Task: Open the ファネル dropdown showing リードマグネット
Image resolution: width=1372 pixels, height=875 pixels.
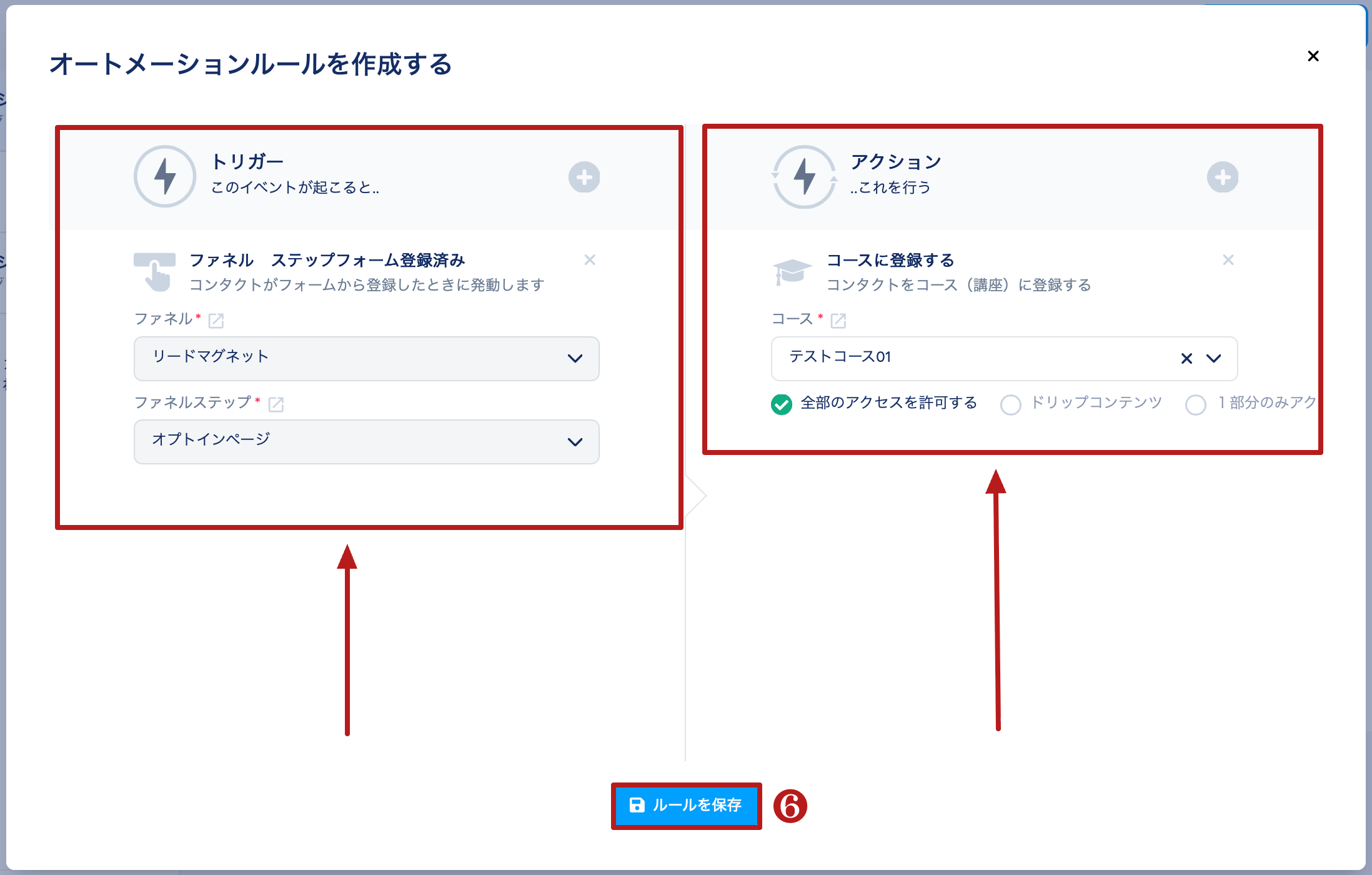Action: pos(366,359)
